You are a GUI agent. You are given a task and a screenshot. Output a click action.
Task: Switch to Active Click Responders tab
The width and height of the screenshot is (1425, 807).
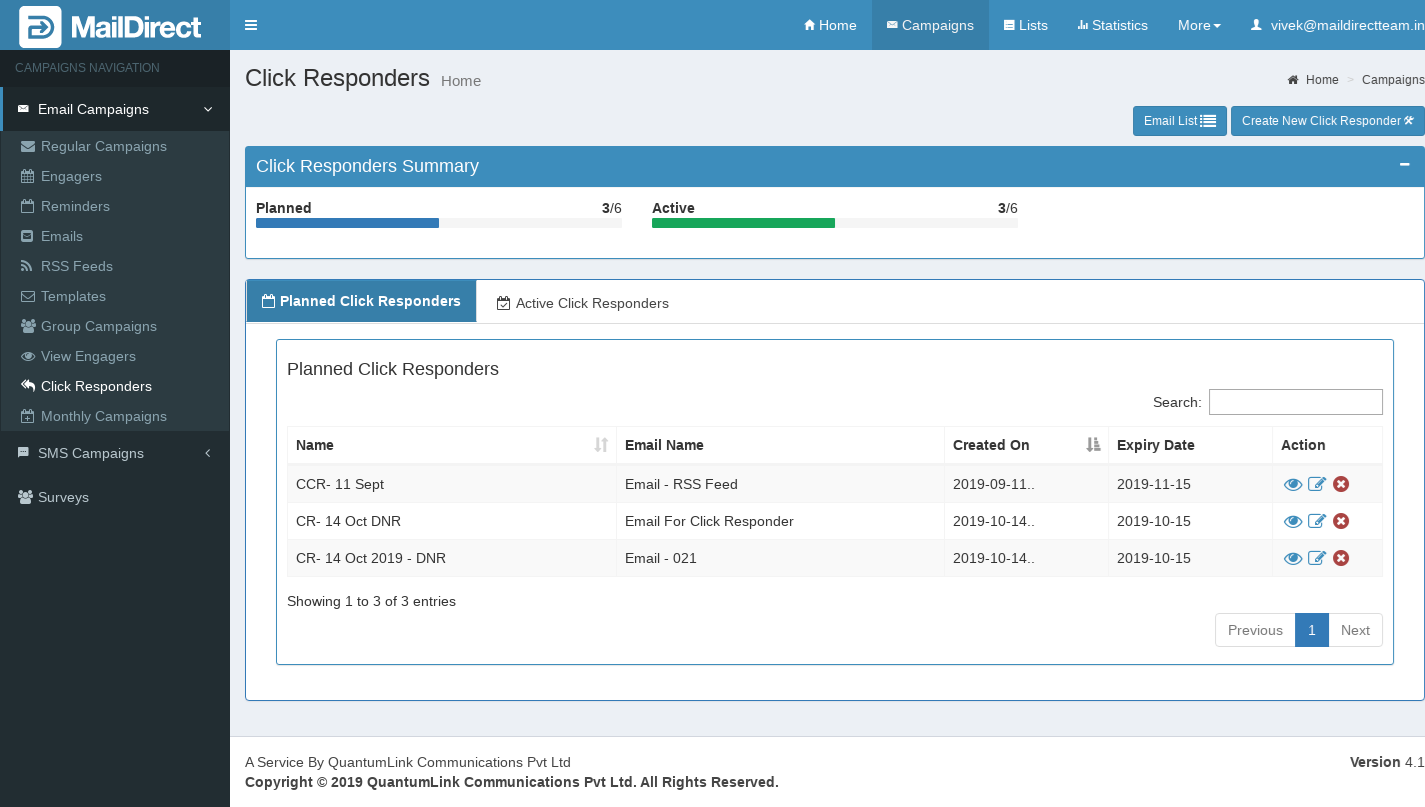pos(582,303)
